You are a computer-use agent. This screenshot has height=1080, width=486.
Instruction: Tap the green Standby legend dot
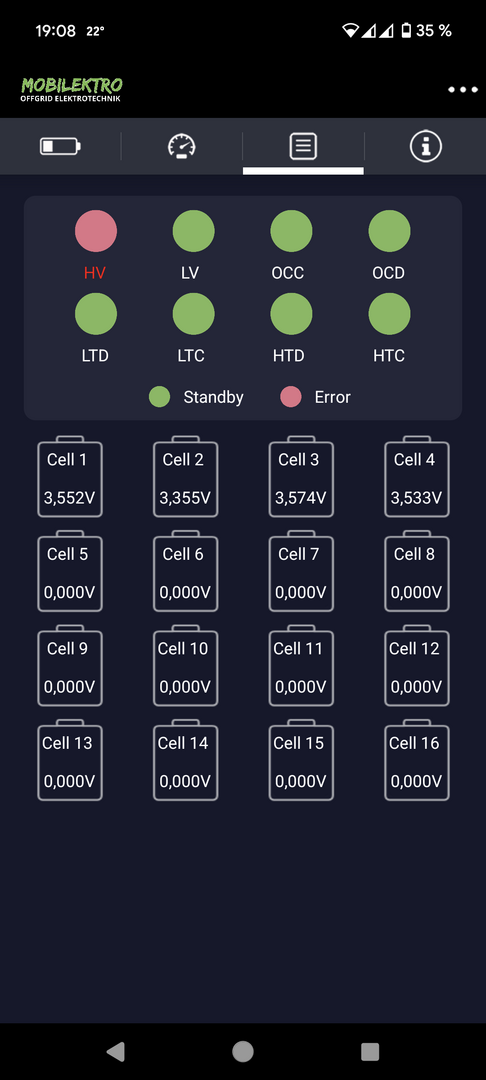160,397
